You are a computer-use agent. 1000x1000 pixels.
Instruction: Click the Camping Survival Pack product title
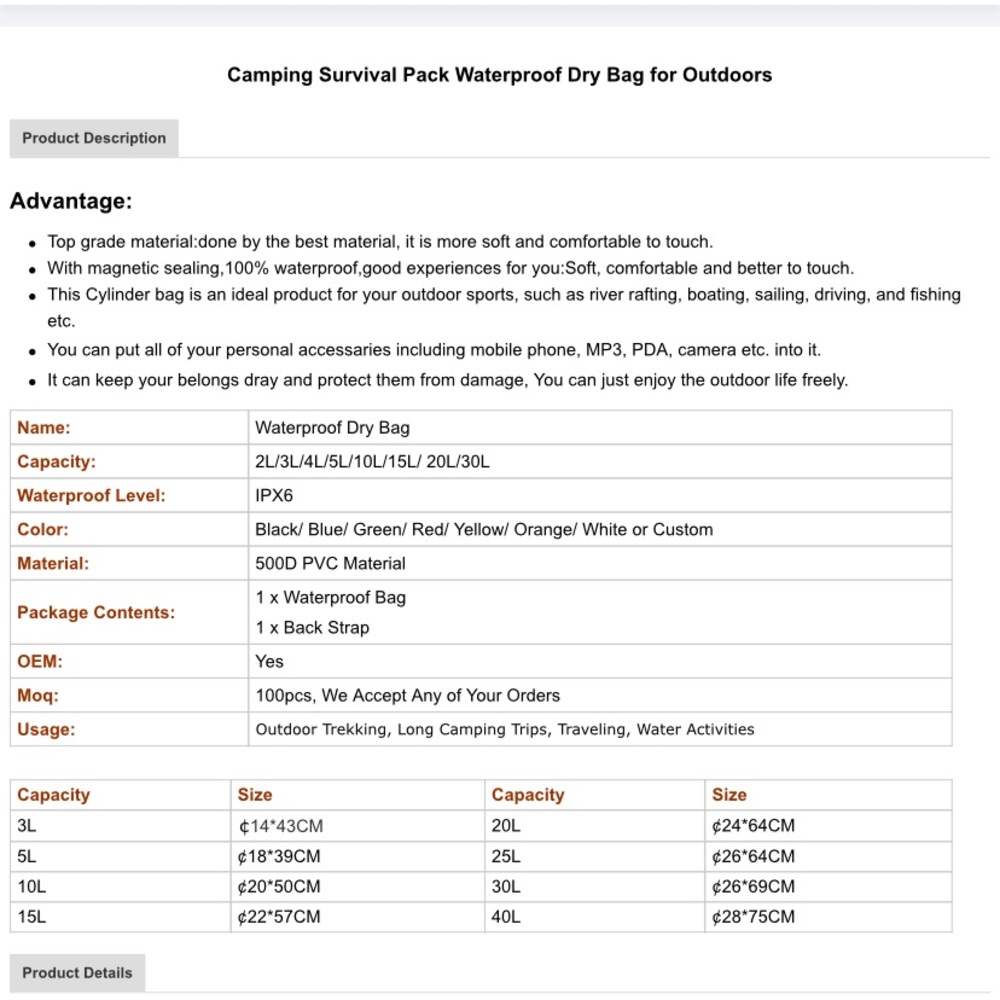499,75
